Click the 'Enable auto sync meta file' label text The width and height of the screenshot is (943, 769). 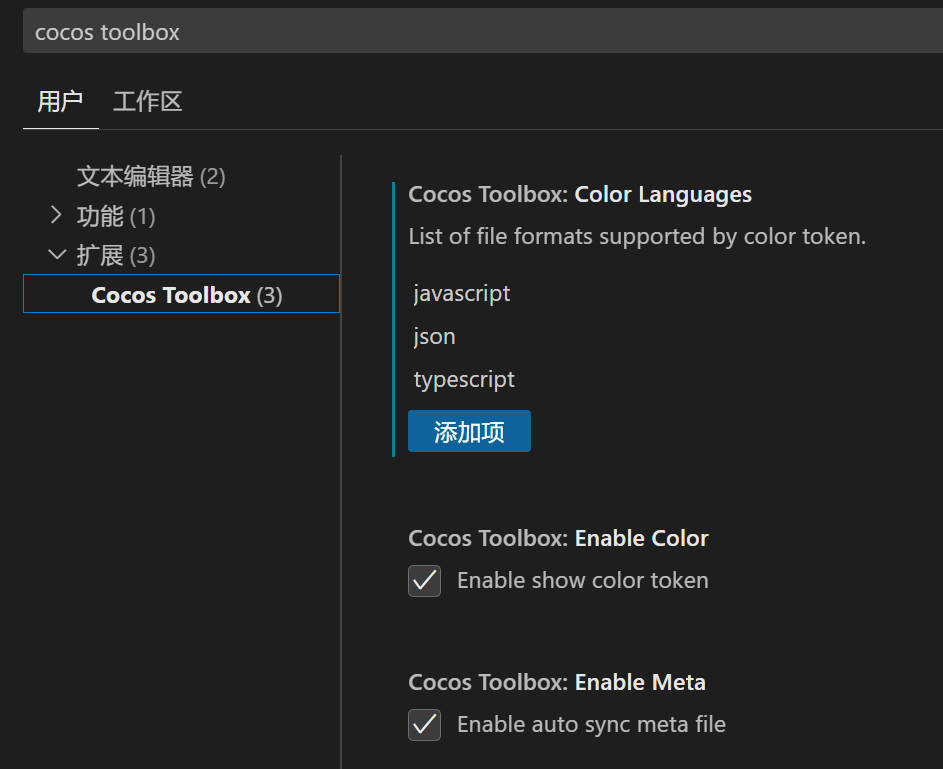tap(591, 724)
